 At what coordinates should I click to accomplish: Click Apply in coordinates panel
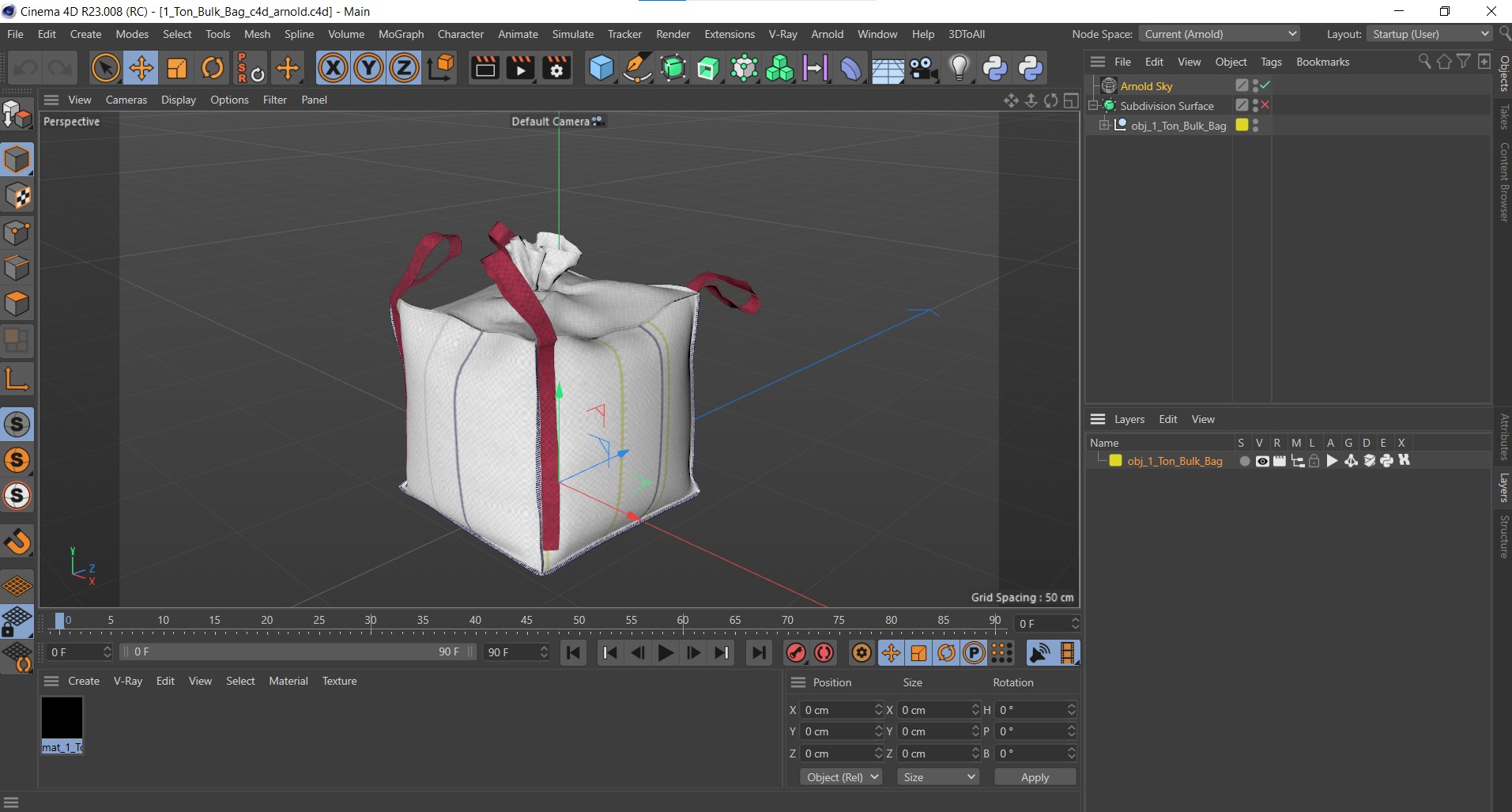(1035, 777)
